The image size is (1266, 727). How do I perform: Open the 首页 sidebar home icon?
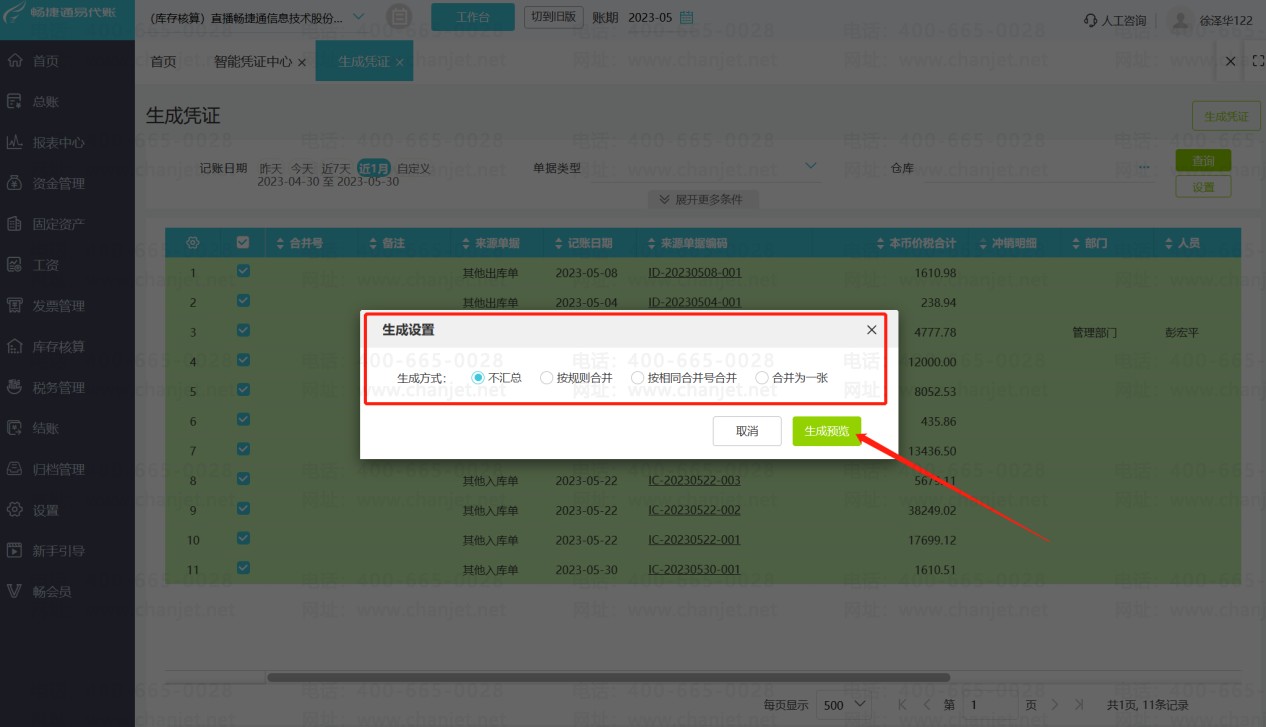click(x=15, y=61)
